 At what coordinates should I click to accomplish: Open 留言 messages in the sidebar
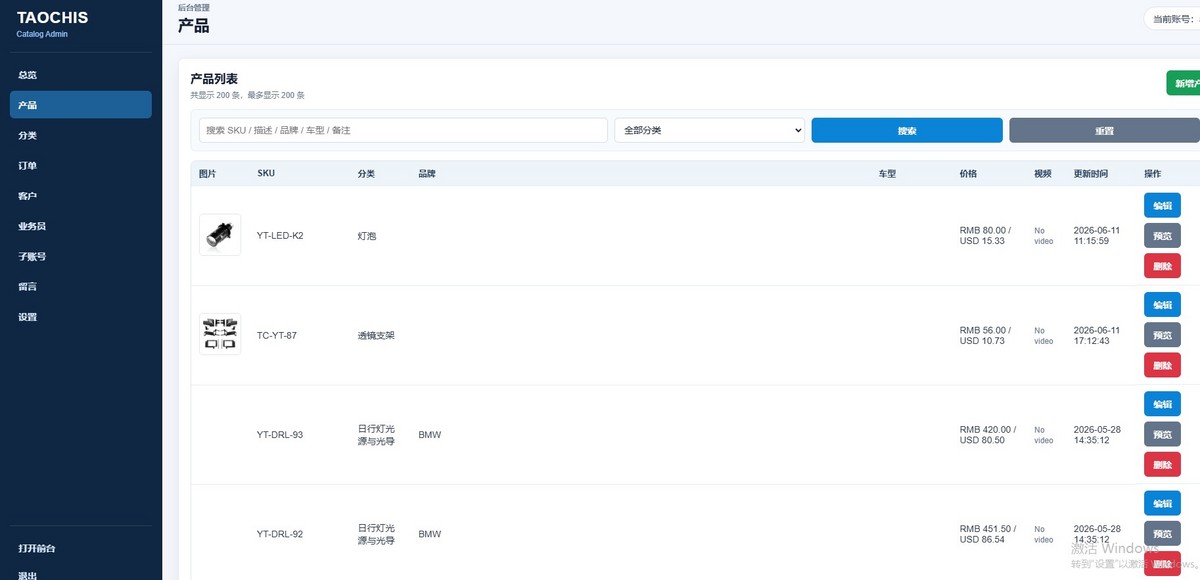(x=81, y=287)
